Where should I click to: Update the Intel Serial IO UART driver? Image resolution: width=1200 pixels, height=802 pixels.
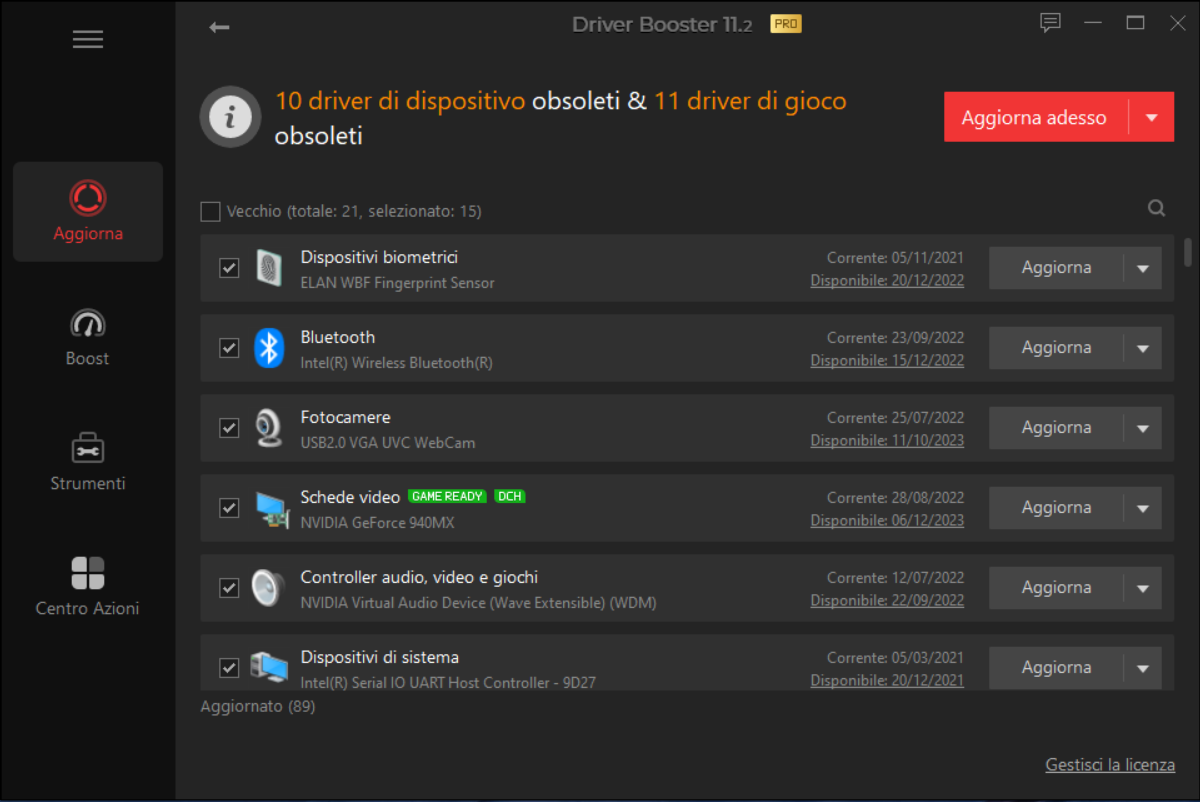[1056, 668]
